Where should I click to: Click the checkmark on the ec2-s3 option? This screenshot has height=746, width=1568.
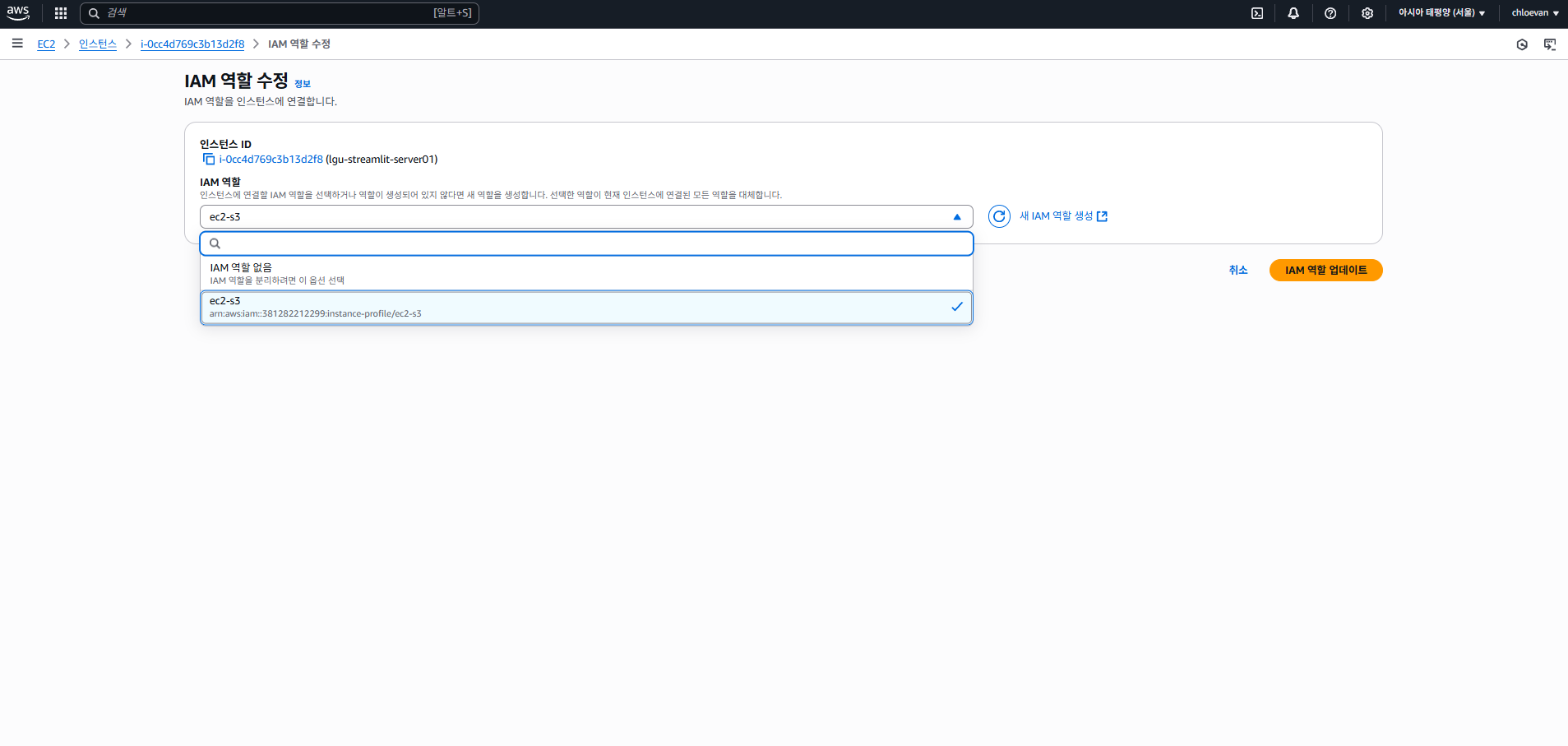[957, 307]
